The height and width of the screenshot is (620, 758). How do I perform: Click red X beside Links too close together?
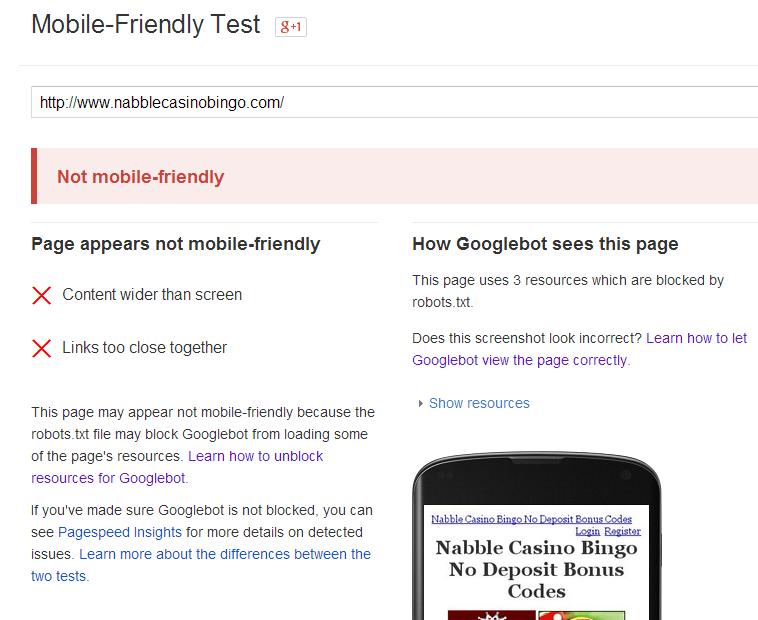click(x=42, y=348)
